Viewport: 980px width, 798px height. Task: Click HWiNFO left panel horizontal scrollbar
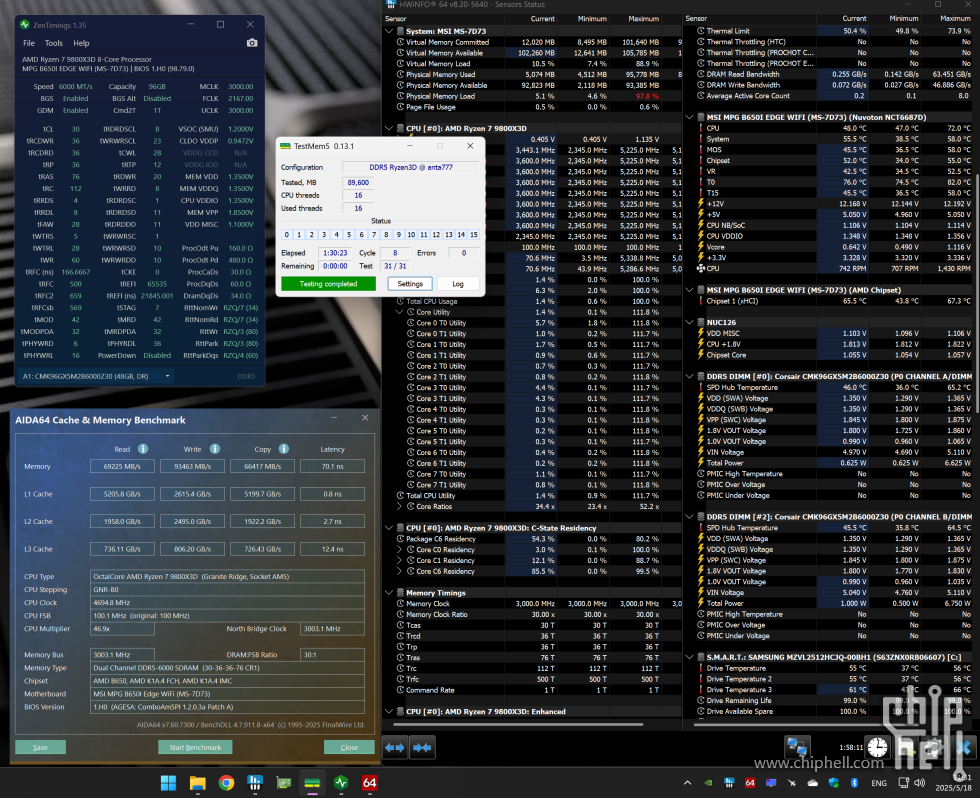click(519, 724)
